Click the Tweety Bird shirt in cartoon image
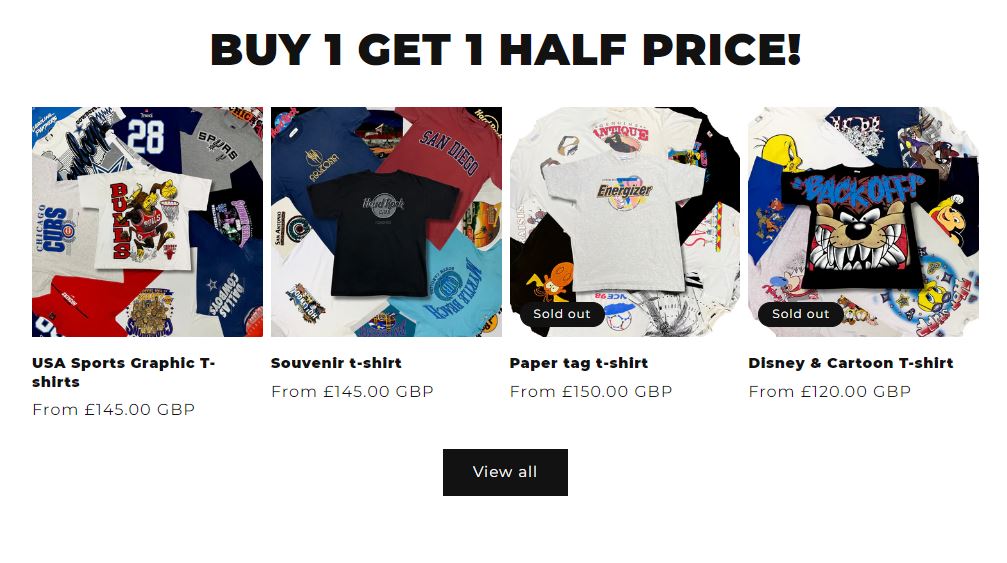1007x563 pixels. 780,151
